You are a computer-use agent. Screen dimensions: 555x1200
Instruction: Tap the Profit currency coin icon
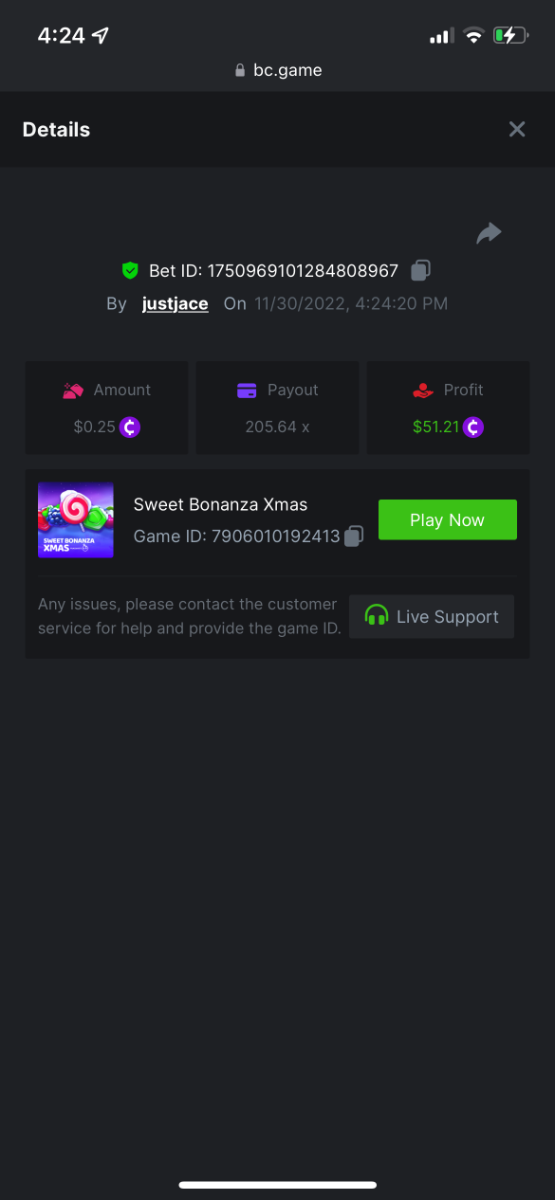[474, 427]
